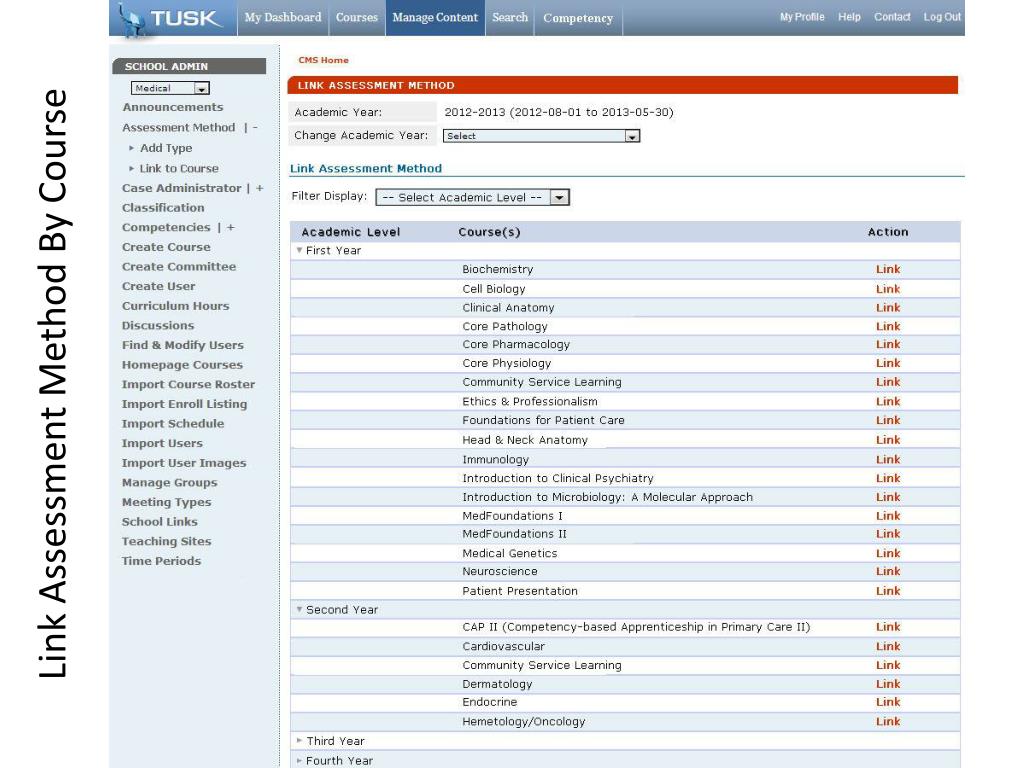Open School Links in sidebar
The width and height of the screenshot is (1024, 768).
click(x=159, y=521)
